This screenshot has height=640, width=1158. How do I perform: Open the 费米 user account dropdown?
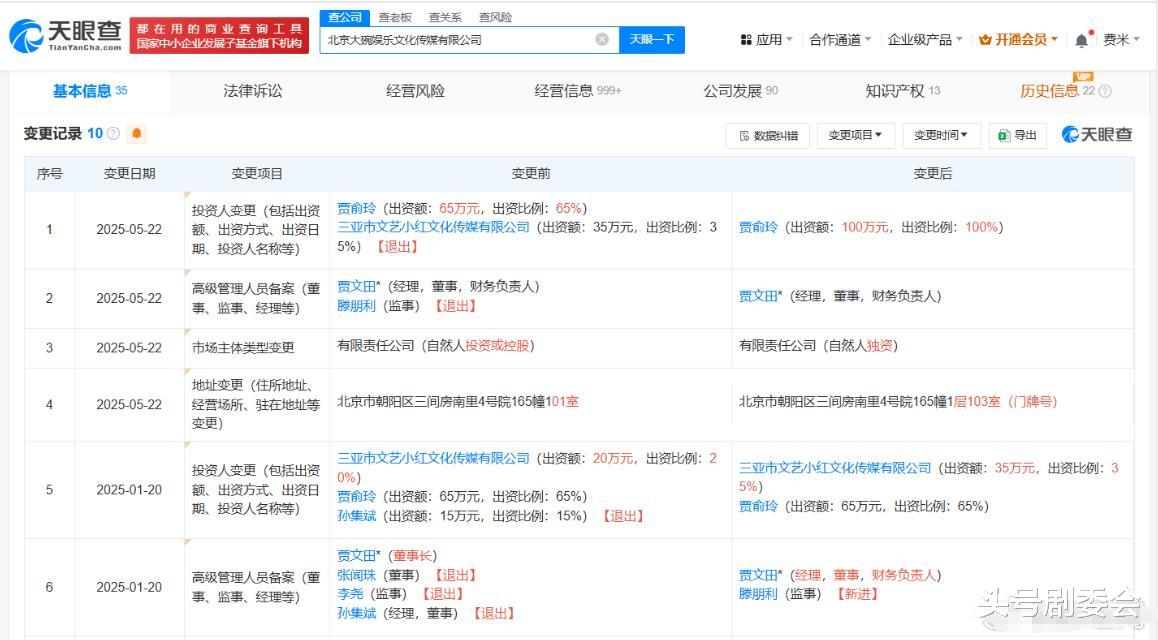tap(1121, 40)
